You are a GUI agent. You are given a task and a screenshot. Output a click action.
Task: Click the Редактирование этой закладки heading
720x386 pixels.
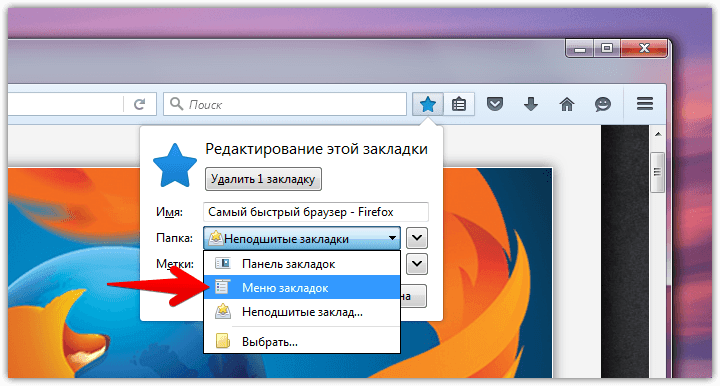316,149
